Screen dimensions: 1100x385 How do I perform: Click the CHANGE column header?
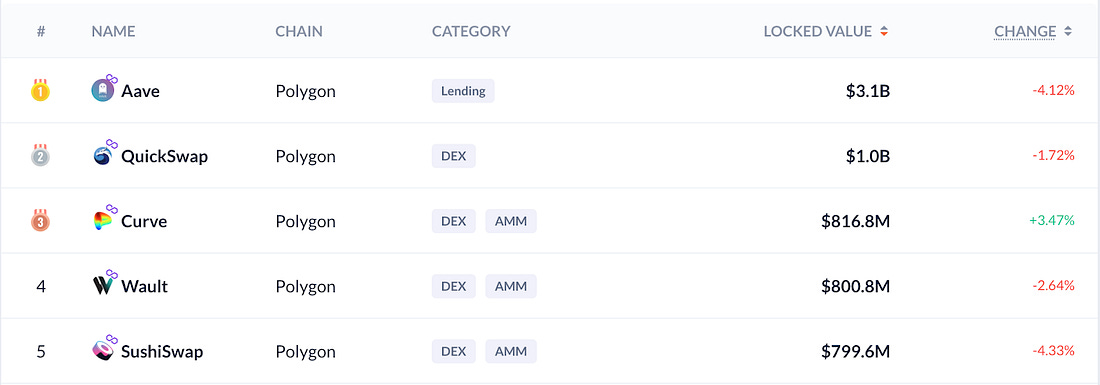[1025, 32]
